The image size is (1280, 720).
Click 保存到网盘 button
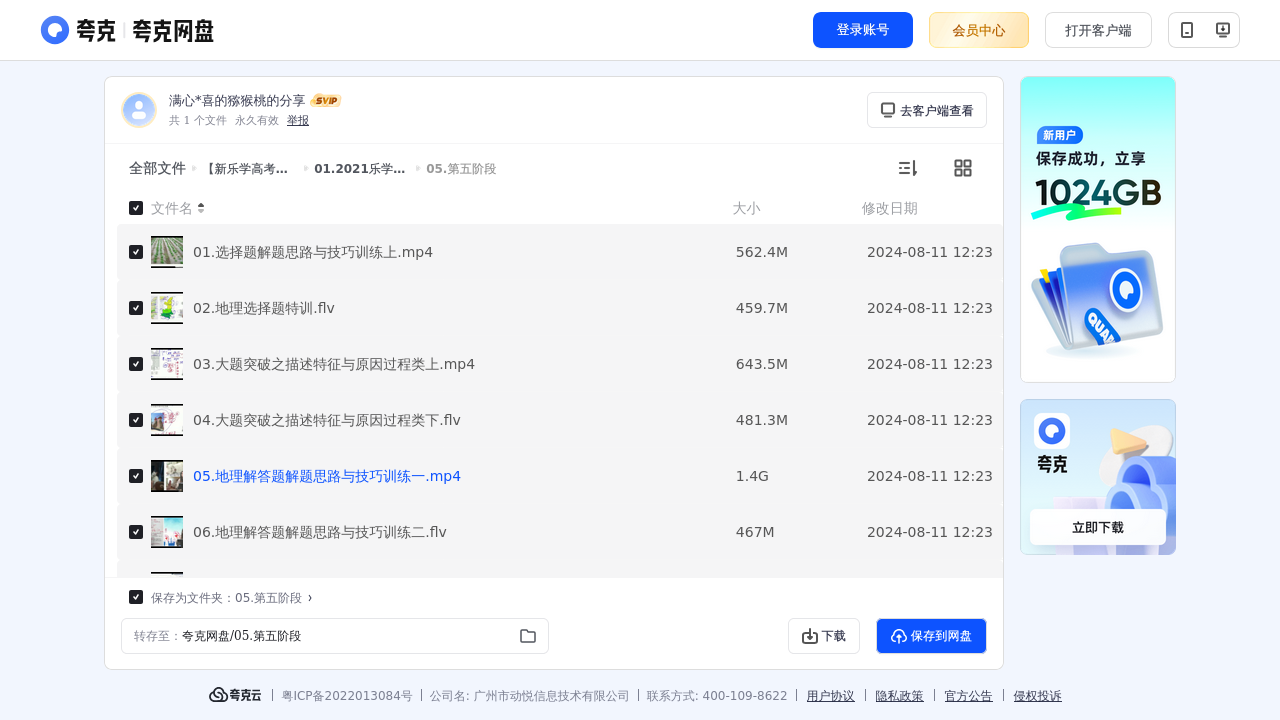click(x=931, y=636)
